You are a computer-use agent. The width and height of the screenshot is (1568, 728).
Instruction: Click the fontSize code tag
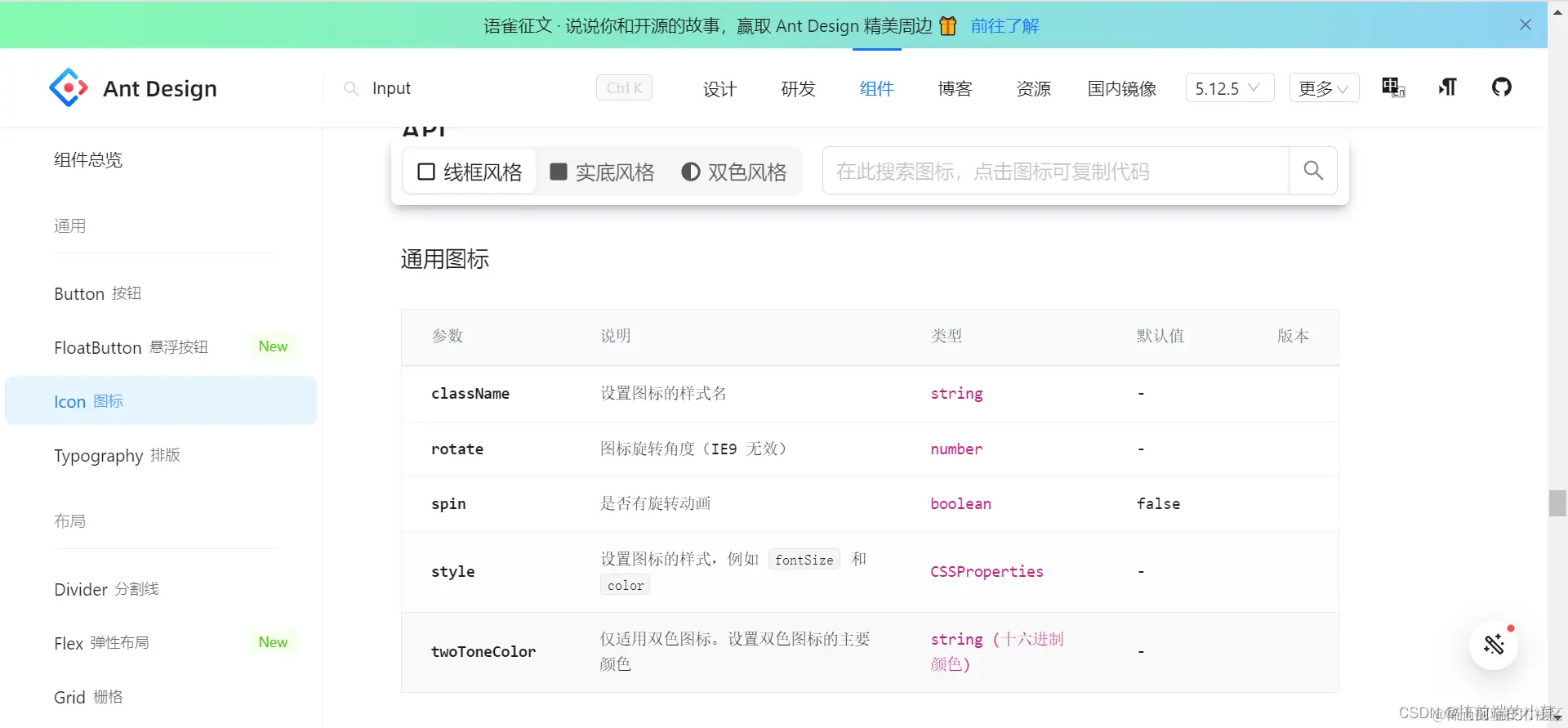click(804, 560)
